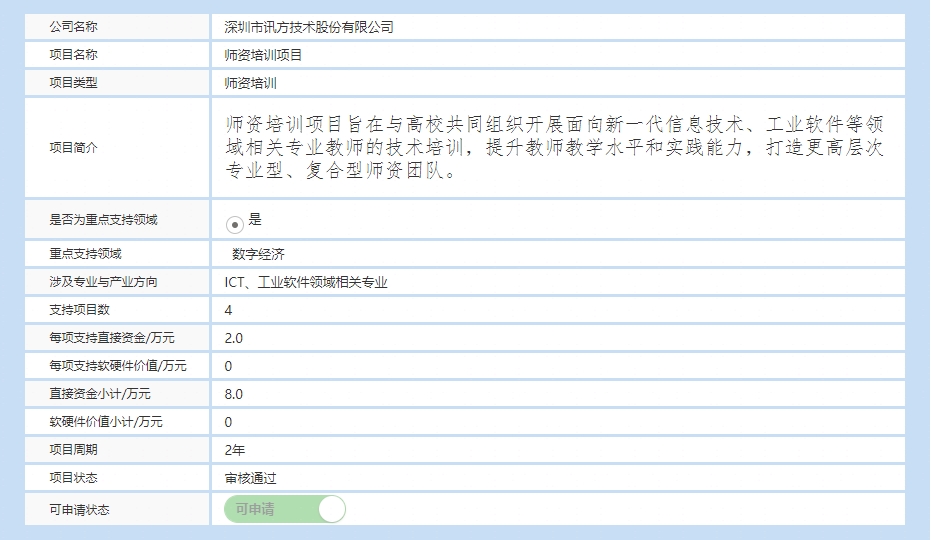This screenshot has height=540, width=931.
Task: Click the project description paragraph text
Action: pos(555,148)
